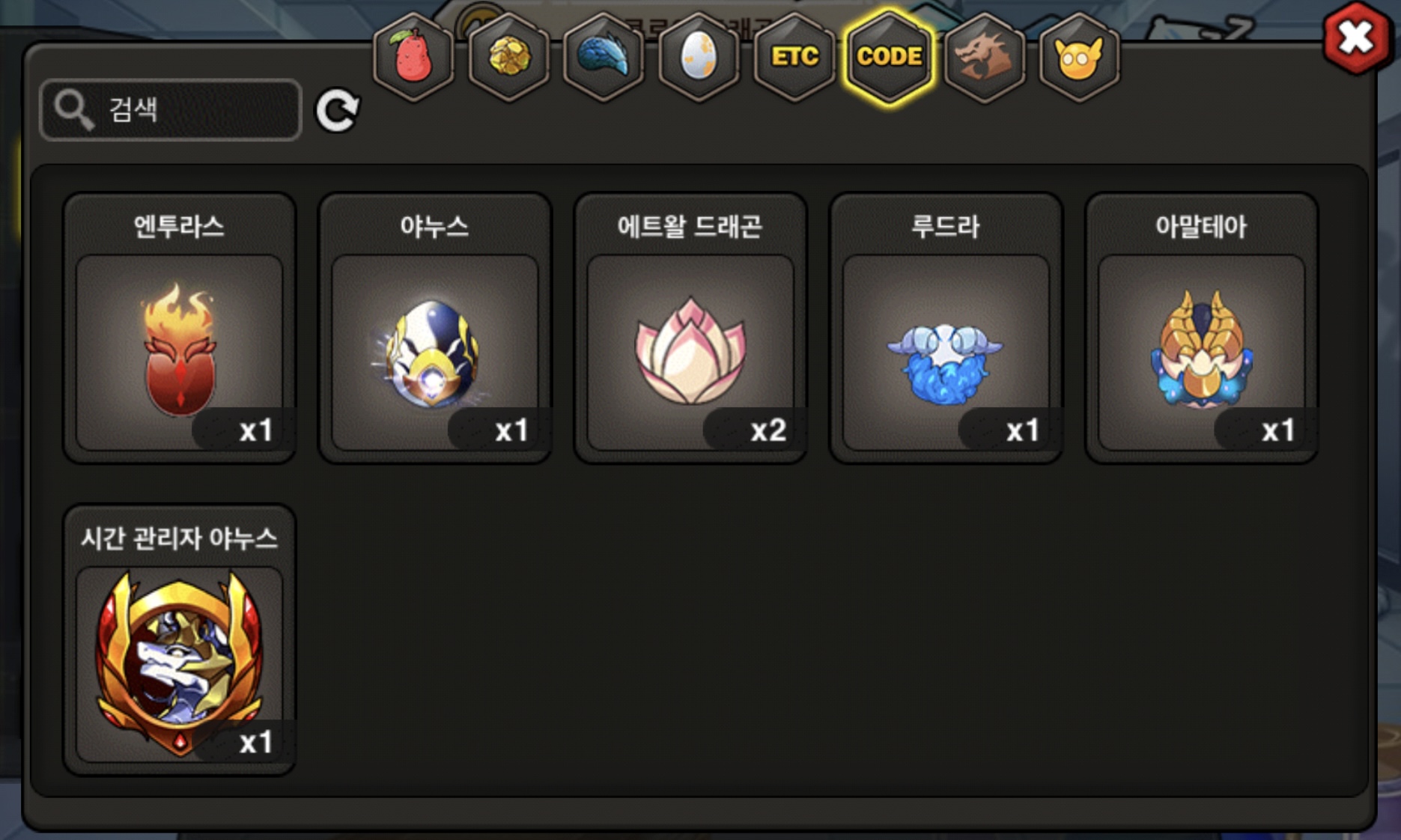Select the gold nugget tab icon

click(x=508, y=57)
